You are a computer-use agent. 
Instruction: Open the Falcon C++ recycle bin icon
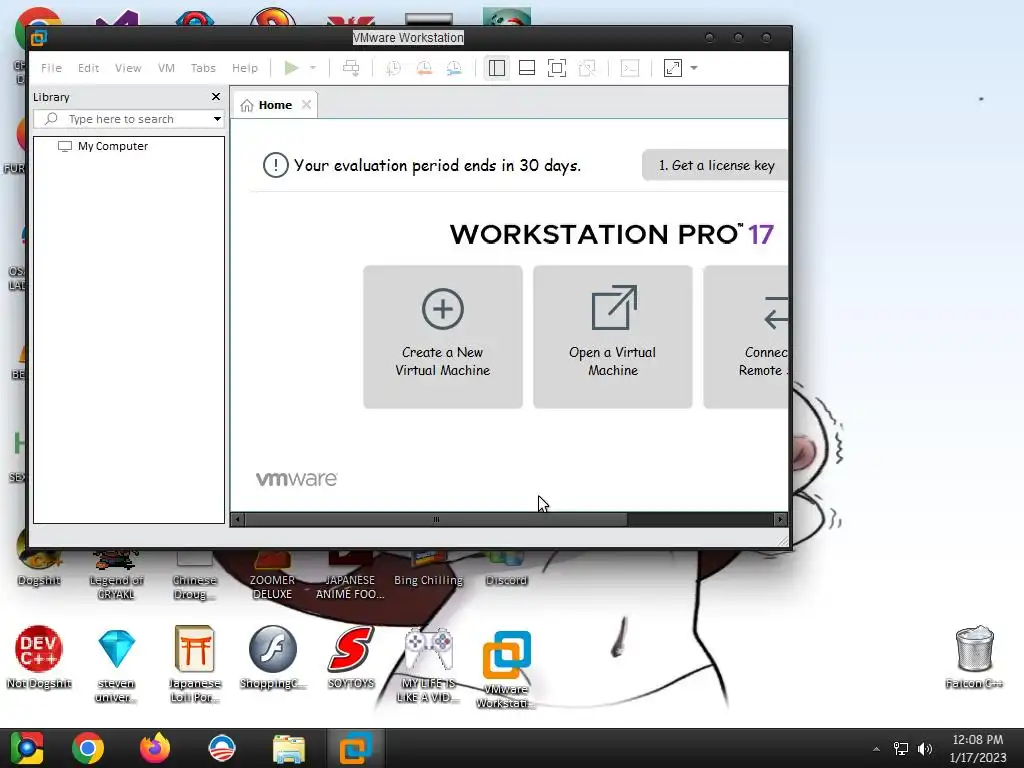click(974, 658)
